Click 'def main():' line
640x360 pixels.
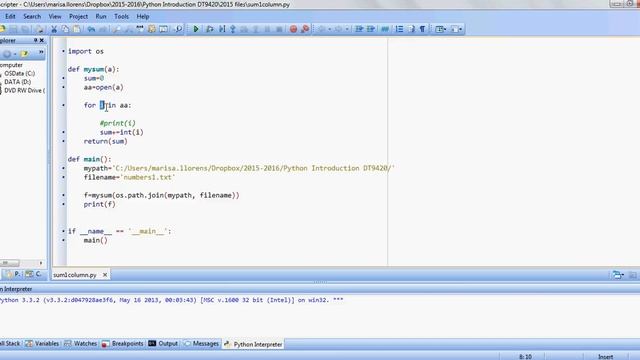pyautogui.click(x=89, y=159)
